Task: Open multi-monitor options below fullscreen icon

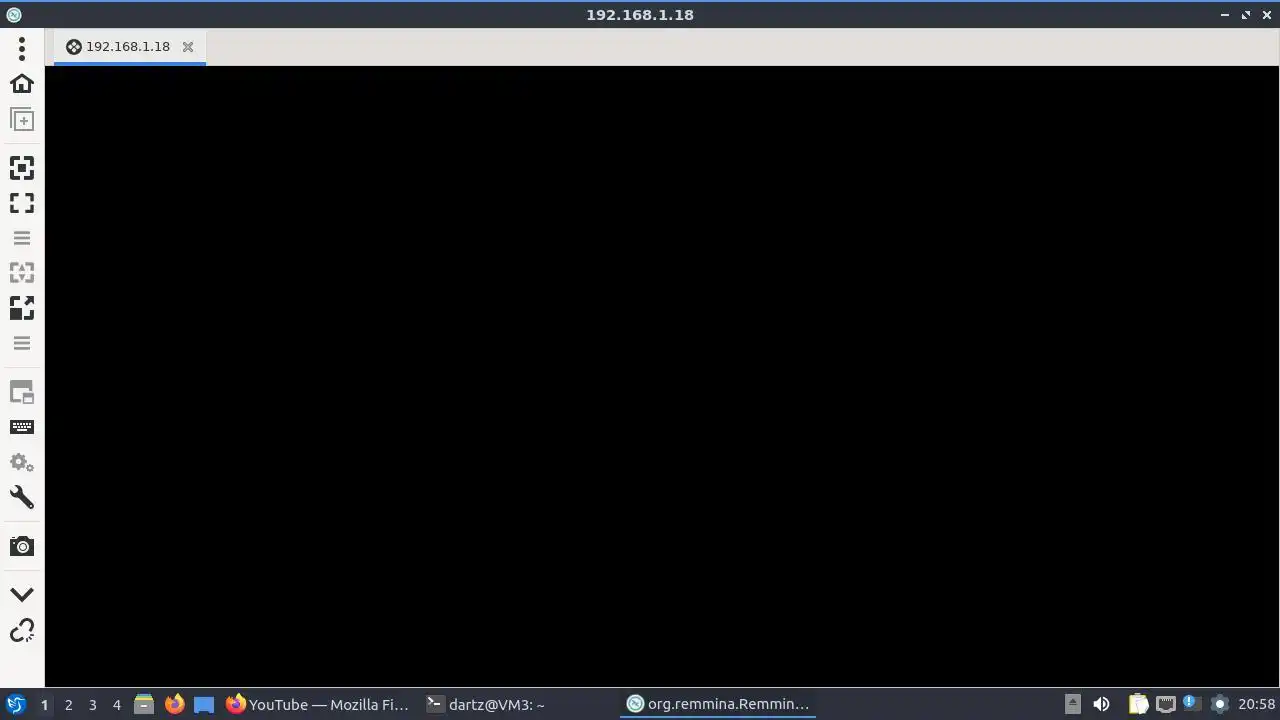Action: point(22,238)
